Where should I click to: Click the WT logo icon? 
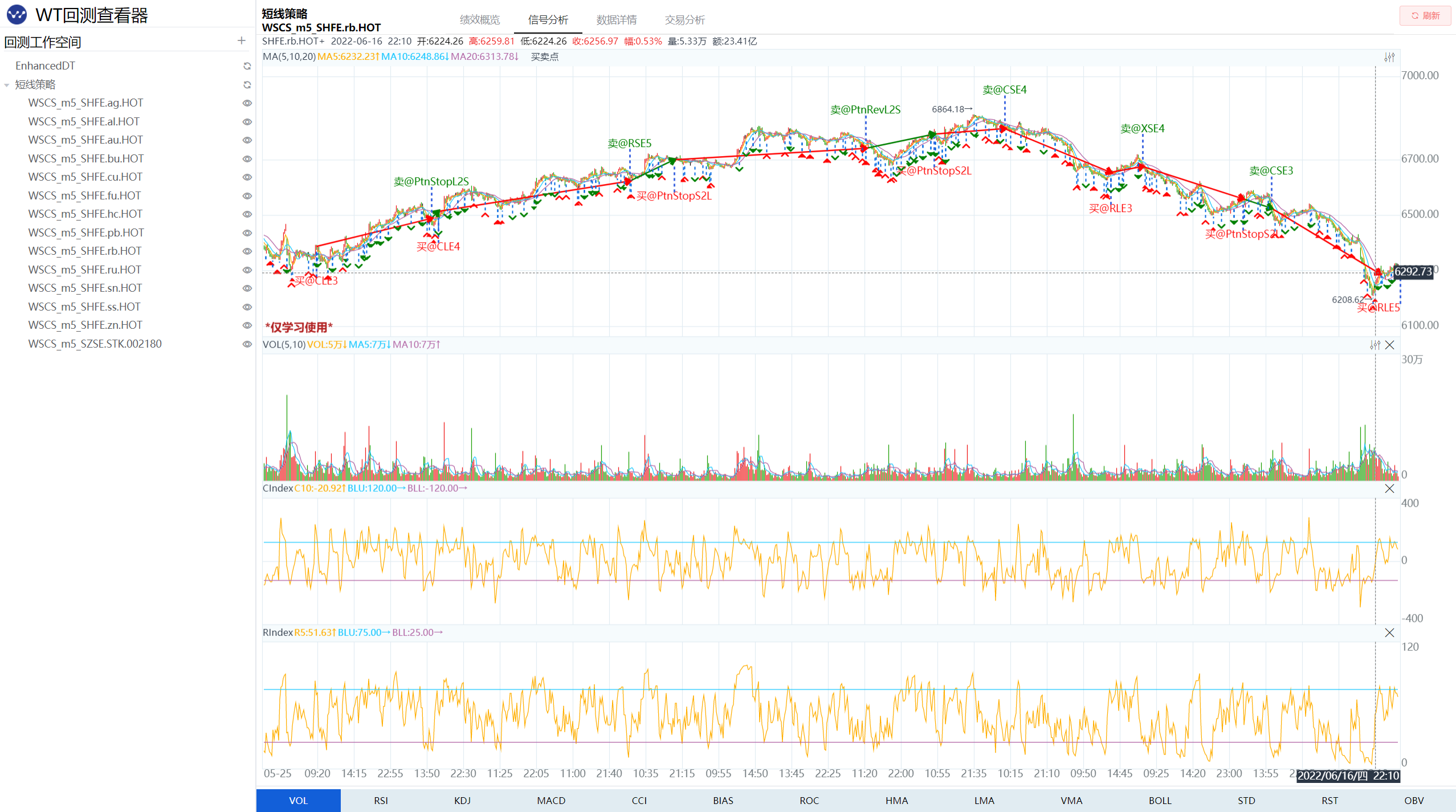(x=17, y=15)
